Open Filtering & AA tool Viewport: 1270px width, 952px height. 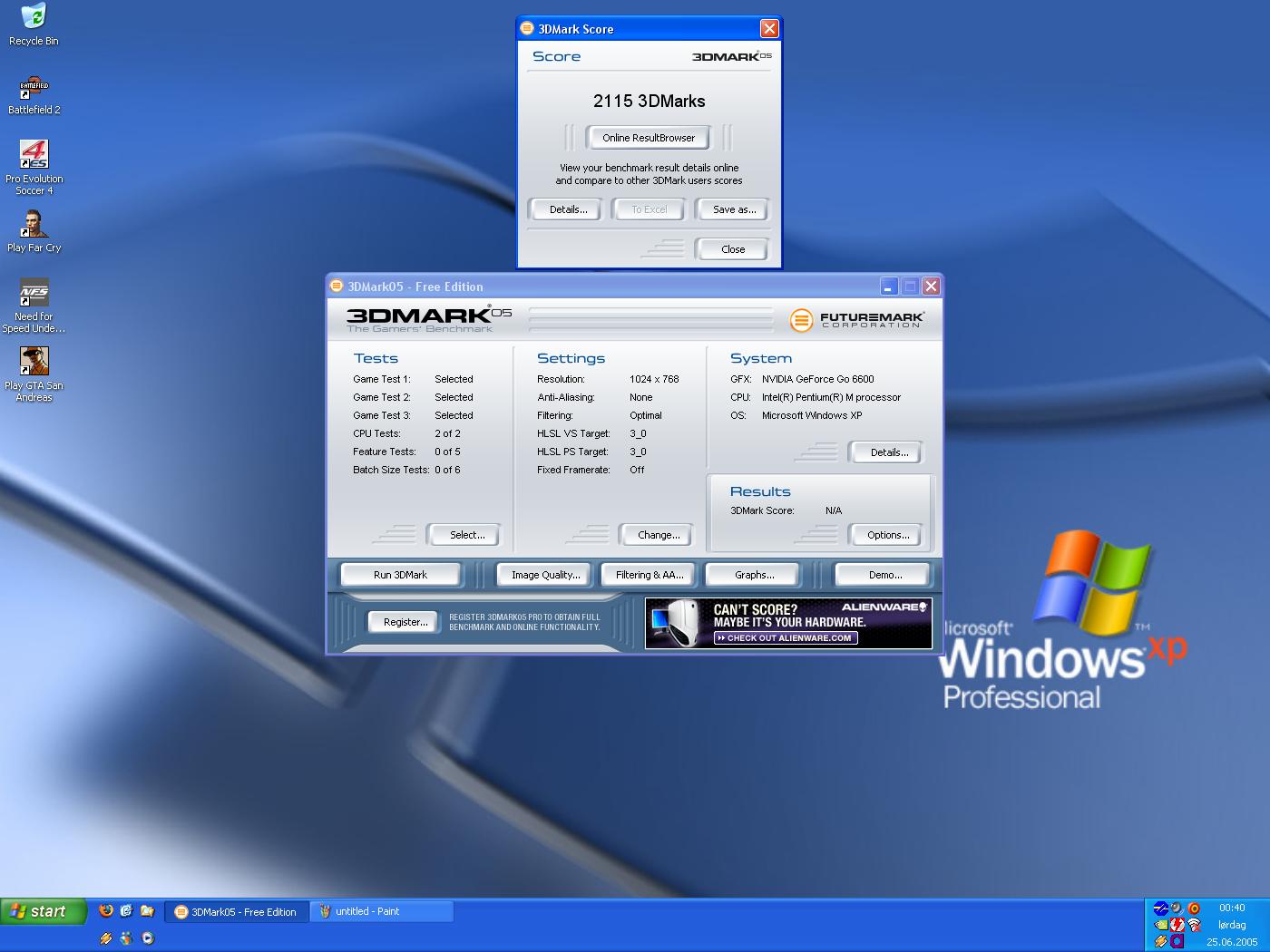(650, 575)
